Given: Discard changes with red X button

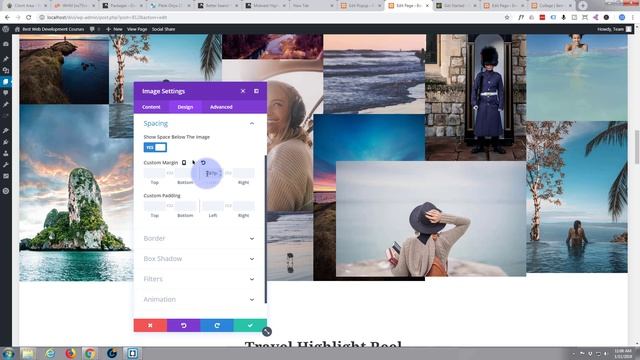Looking at the screenshot, I should (150, 325).
